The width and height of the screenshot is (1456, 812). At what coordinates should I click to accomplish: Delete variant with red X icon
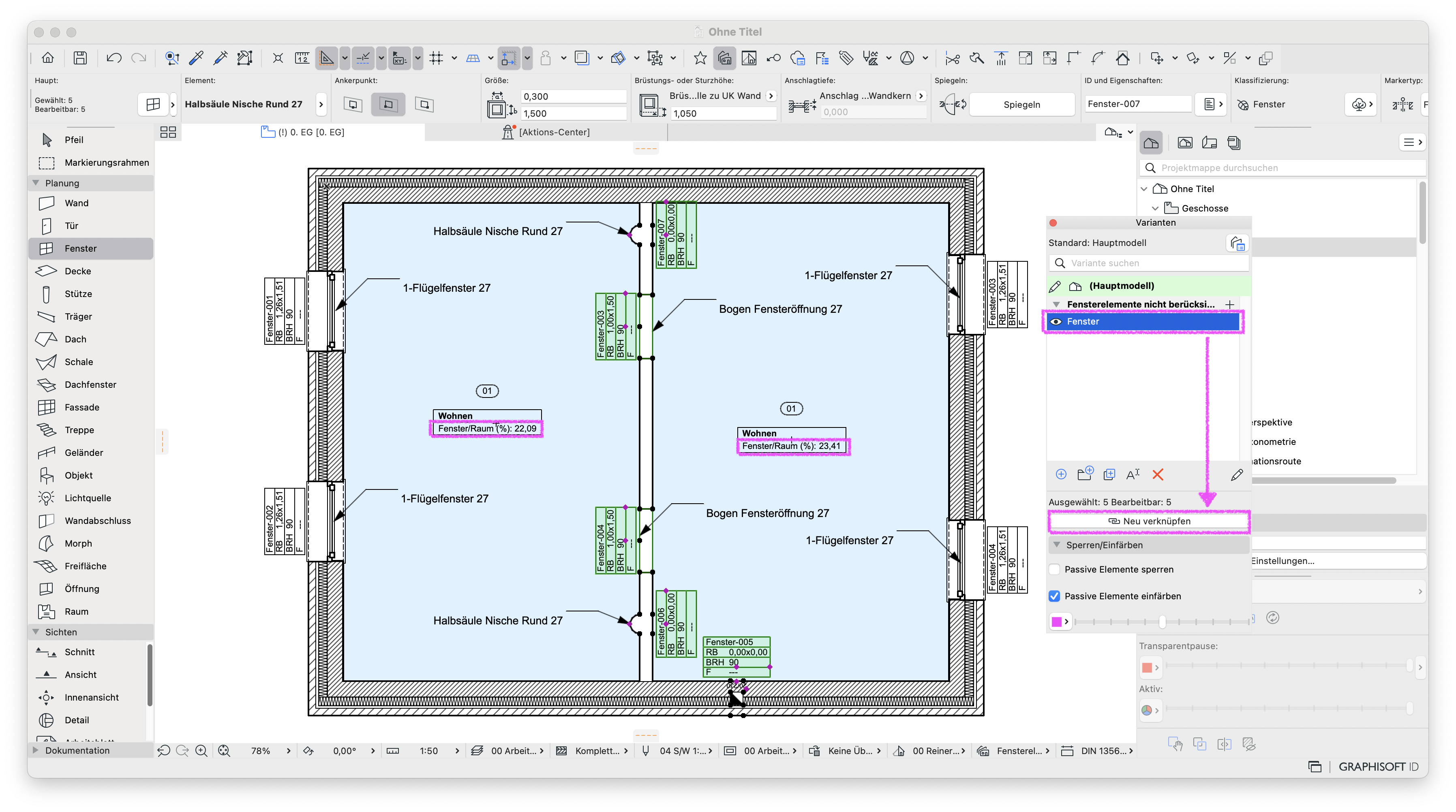[x=1158, y=474]
